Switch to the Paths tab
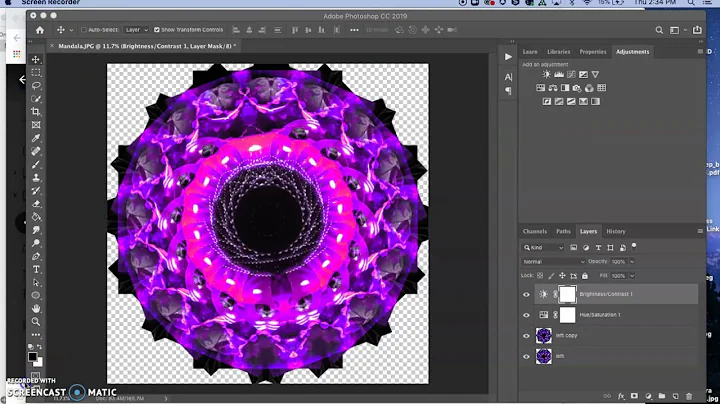The image size is (720, 404). [563, 231]
